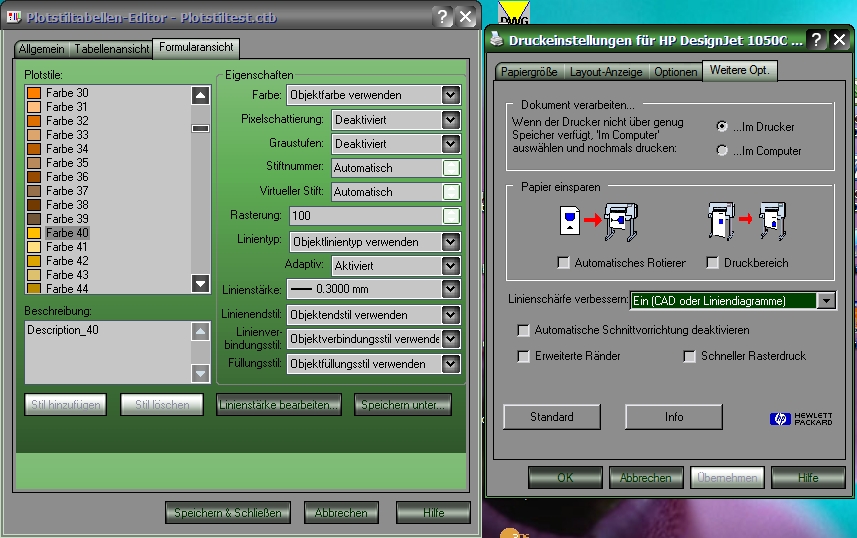The width and height of the screenshot is (857, 538).
Task: Open the Farbe dropdown
Action: point(450,95)
